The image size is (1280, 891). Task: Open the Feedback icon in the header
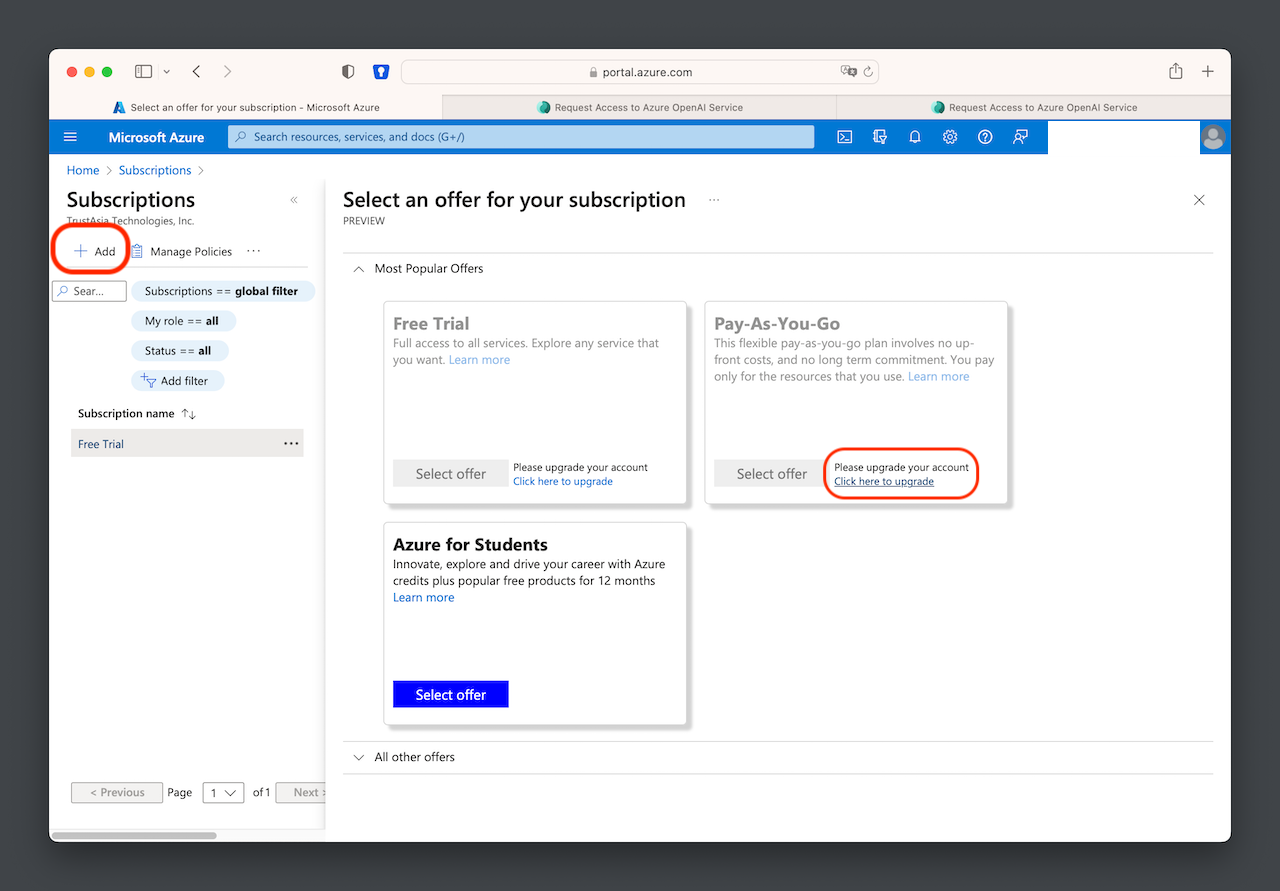point(1020,137)
